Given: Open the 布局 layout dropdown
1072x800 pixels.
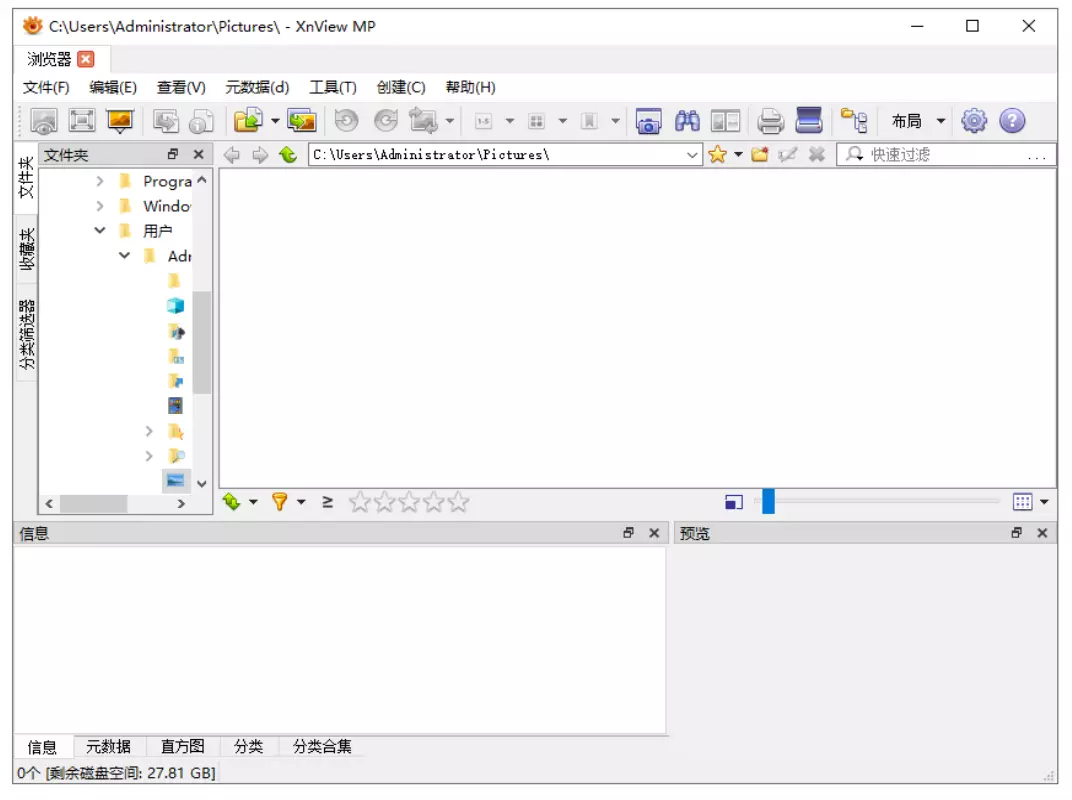Looking at the screenshot, I should tap(918, 121).
